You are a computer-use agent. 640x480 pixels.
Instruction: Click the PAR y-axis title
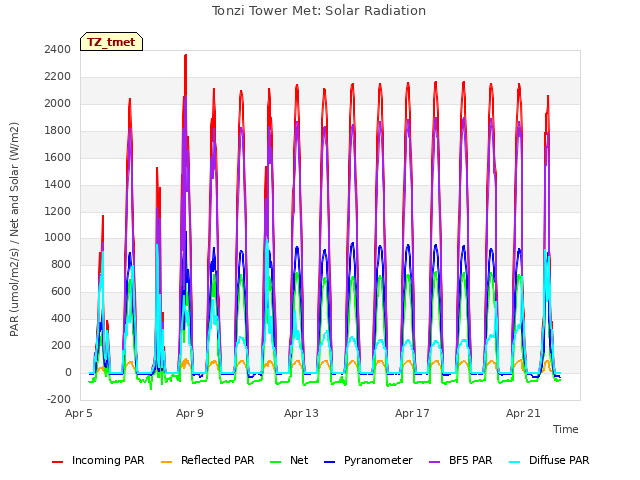[14, 229]
